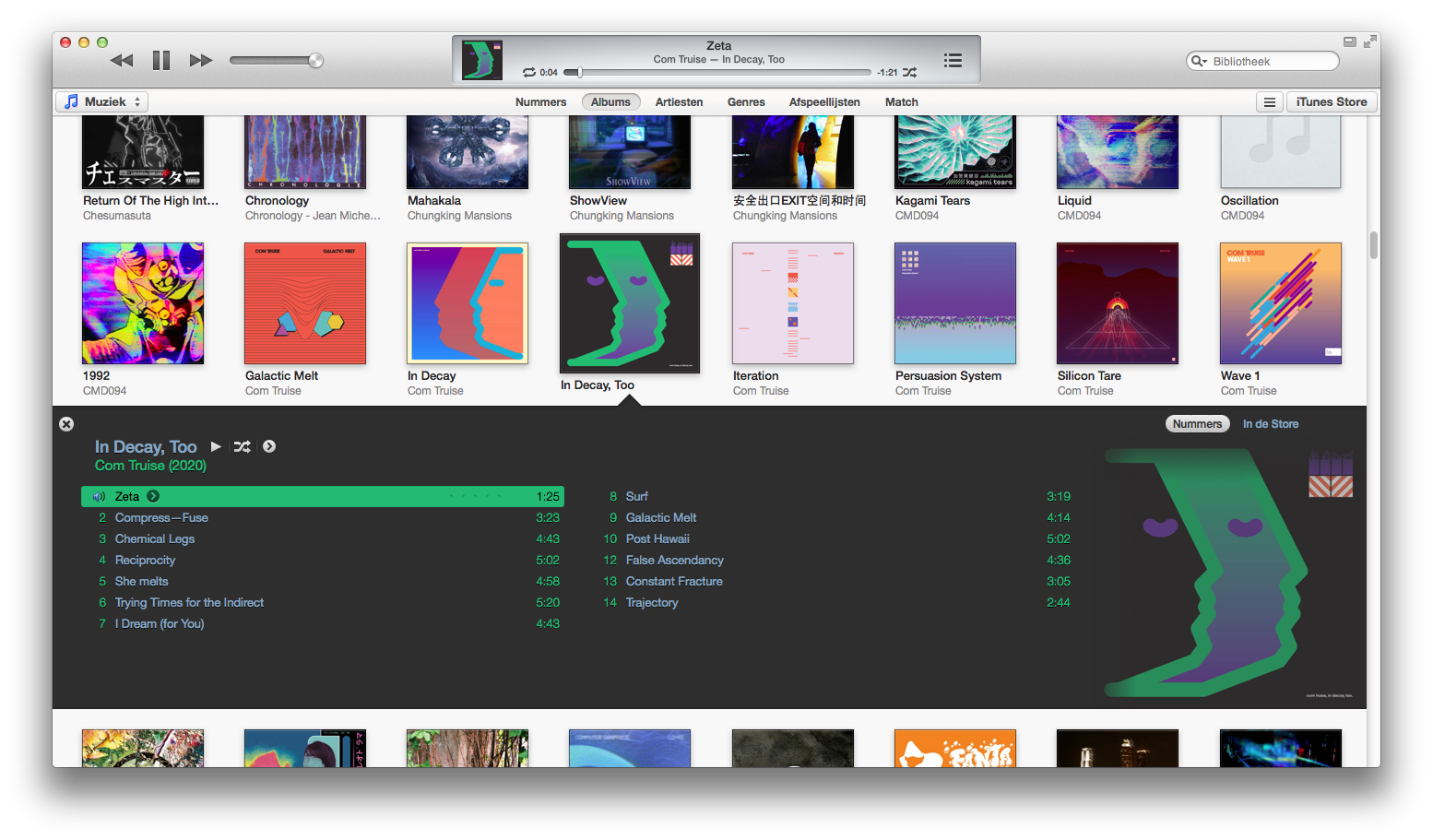Select the Albums tab
This screenshot has height=840, width=1433.
pos(610,102)
